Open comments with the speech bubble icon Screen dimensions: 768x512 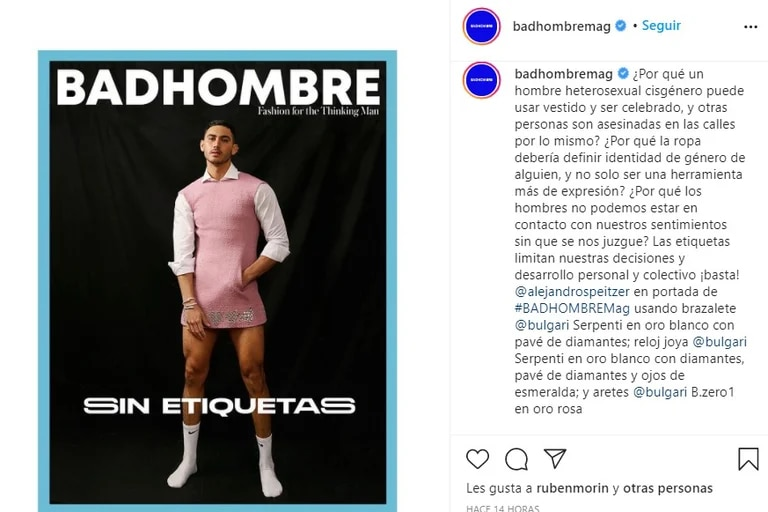[516, 459]
